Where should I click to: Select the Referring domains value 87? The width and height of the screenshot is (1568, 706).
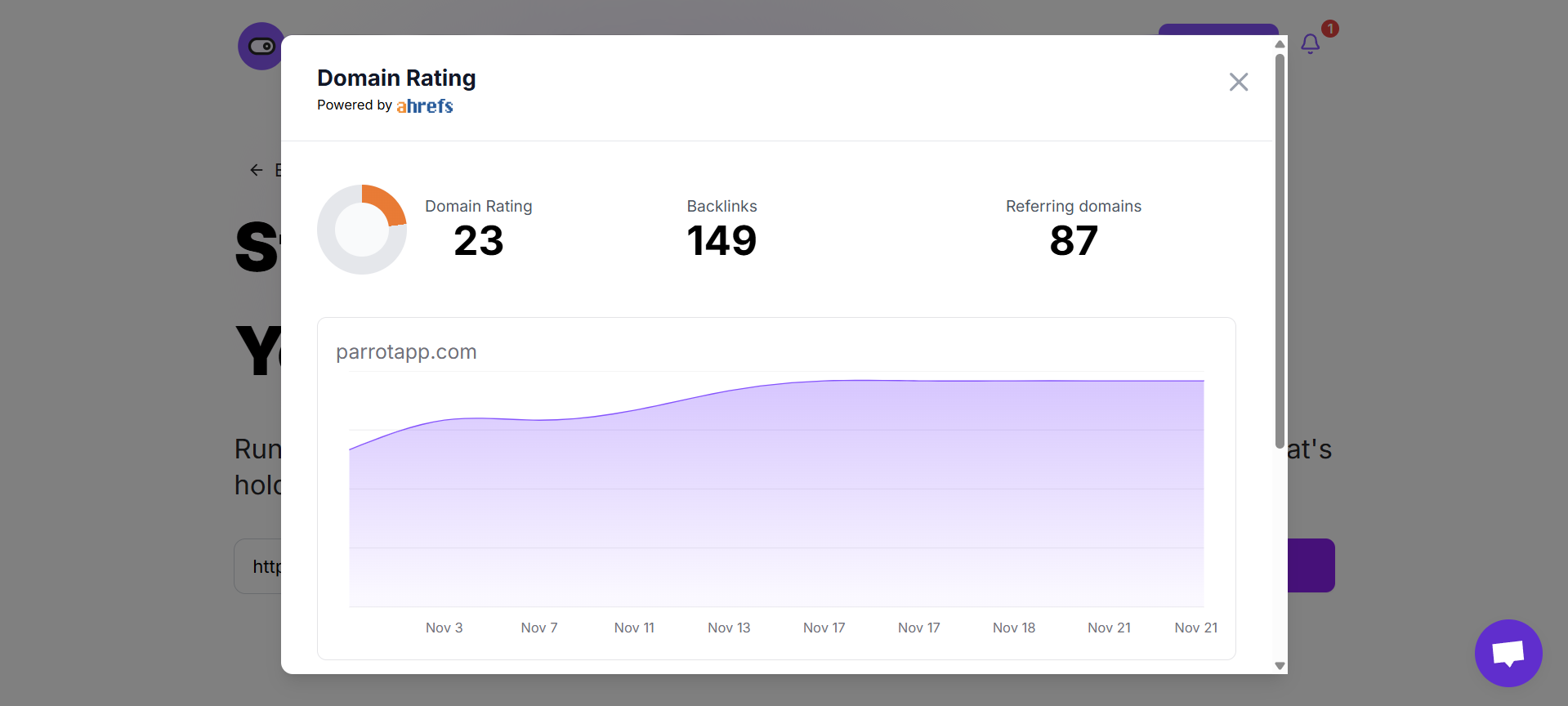(x=1073, y=241)
